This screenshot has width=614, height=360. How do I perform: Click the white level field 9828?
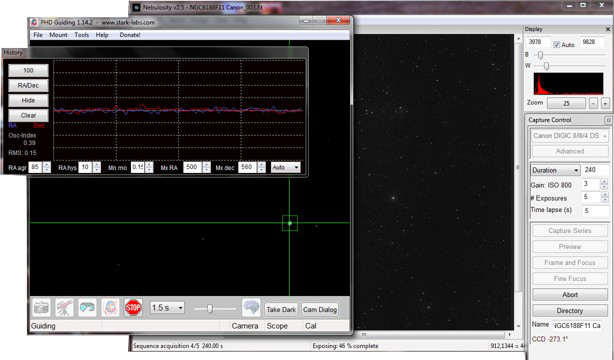tap(592, 42)
